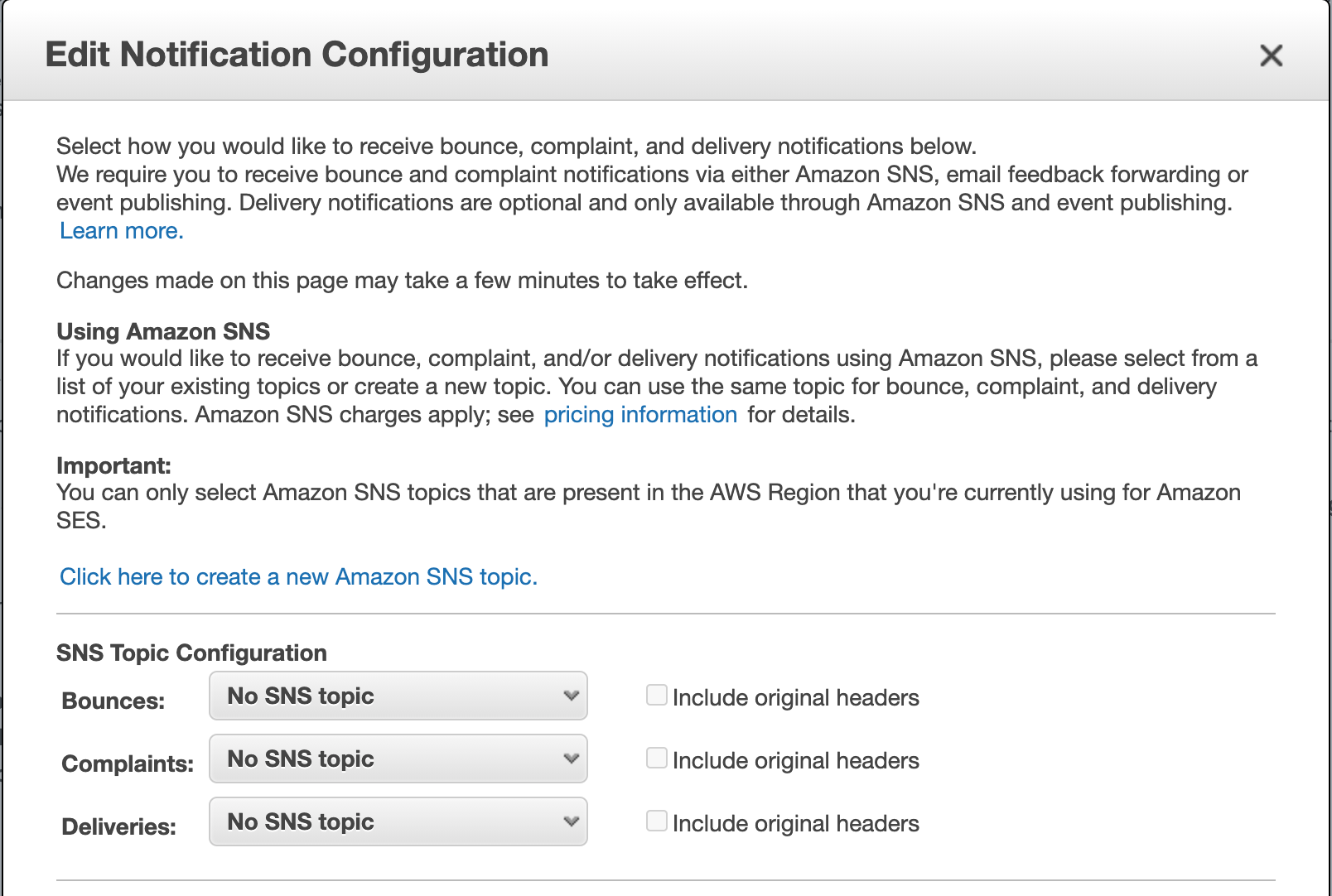Image resolution: width=1332 pixels, height=896 pixels.
Task: Close the Edit Notification Configuration dialog
Action: tap(1271, 55)
